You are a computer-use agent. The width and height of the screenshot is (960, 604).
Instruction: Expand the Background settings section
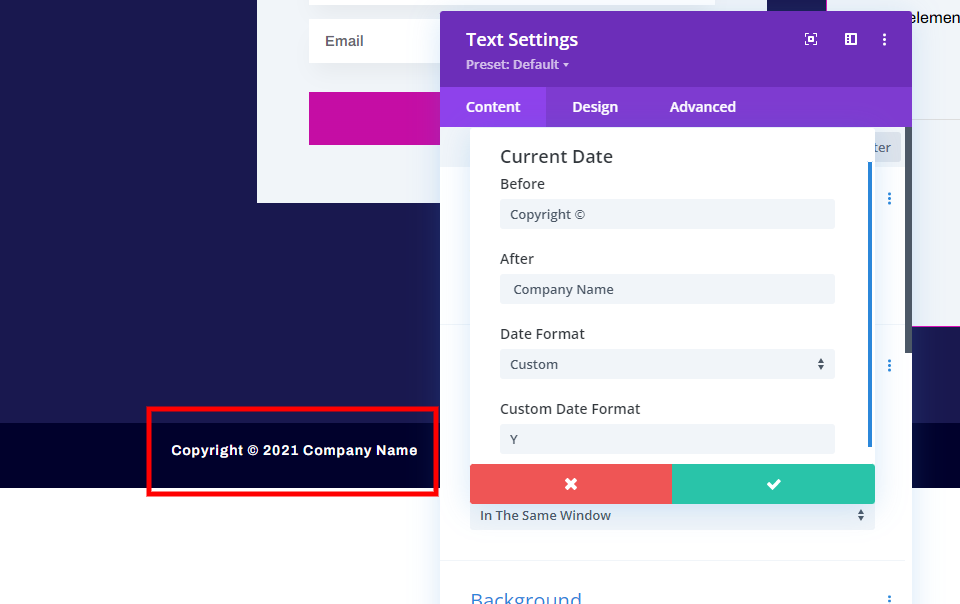pyautogui.click(x=526, y=598)
